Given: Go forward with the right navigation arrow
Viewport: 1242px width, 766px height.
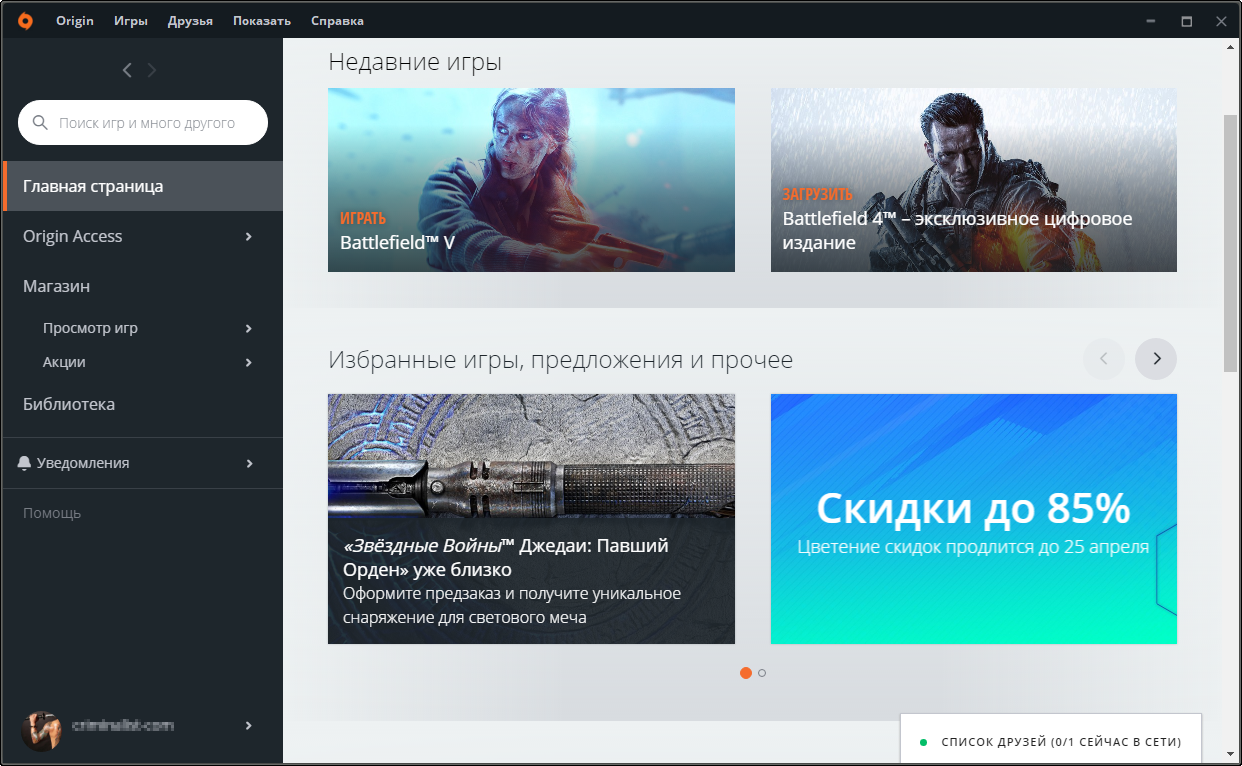Looking at the screenshot, I should tap(152, 70).
